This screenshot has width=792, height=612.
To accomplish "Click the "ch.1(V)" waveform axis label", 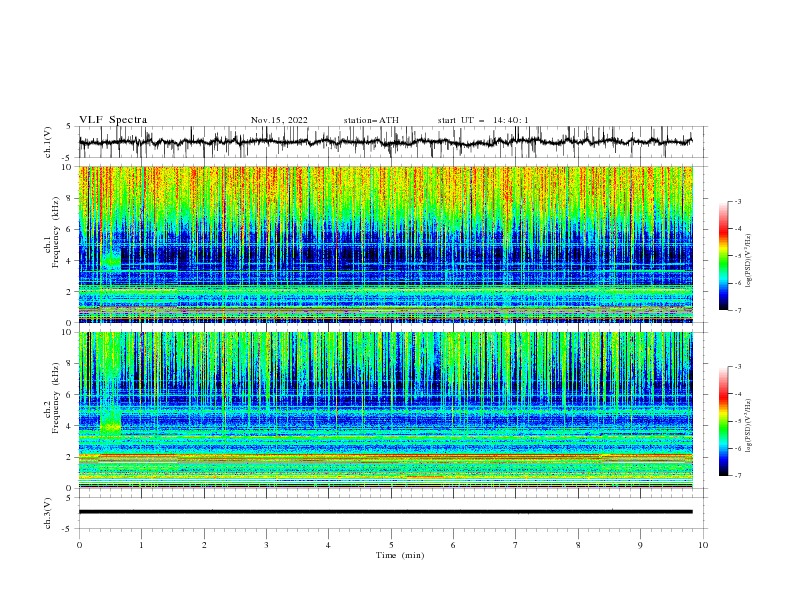I will (x=48, y=142).
